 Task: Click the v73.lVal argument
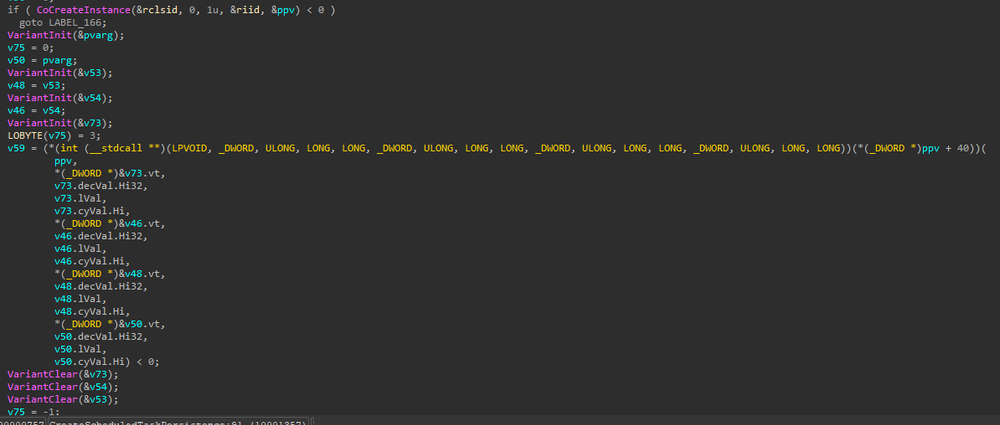pyautogui.click(x=80, y=198)
